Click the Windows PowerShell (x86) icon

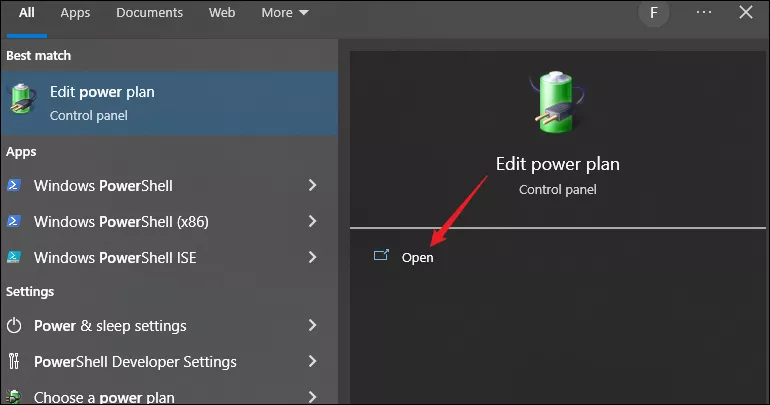14,221
